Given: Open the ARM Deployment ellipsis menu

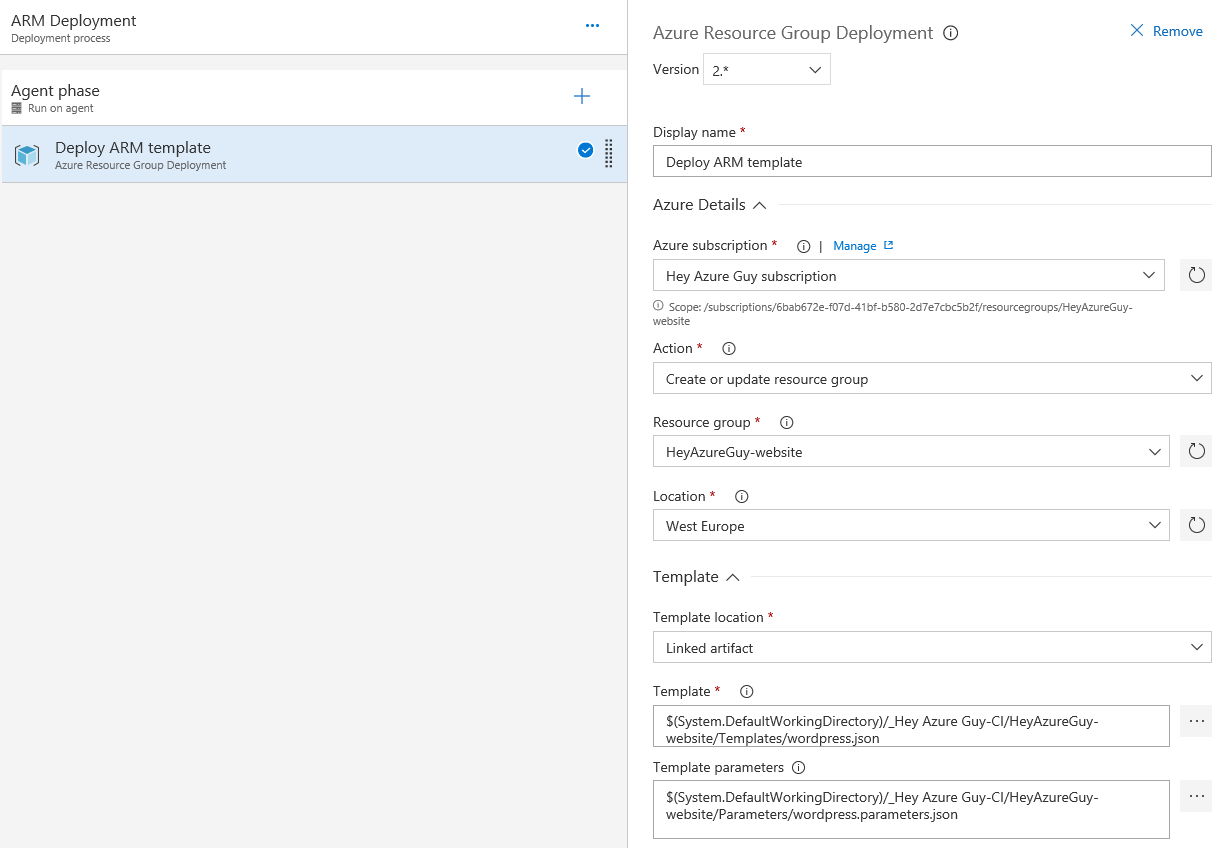Looking at the screenshot, I should point(592,26).
